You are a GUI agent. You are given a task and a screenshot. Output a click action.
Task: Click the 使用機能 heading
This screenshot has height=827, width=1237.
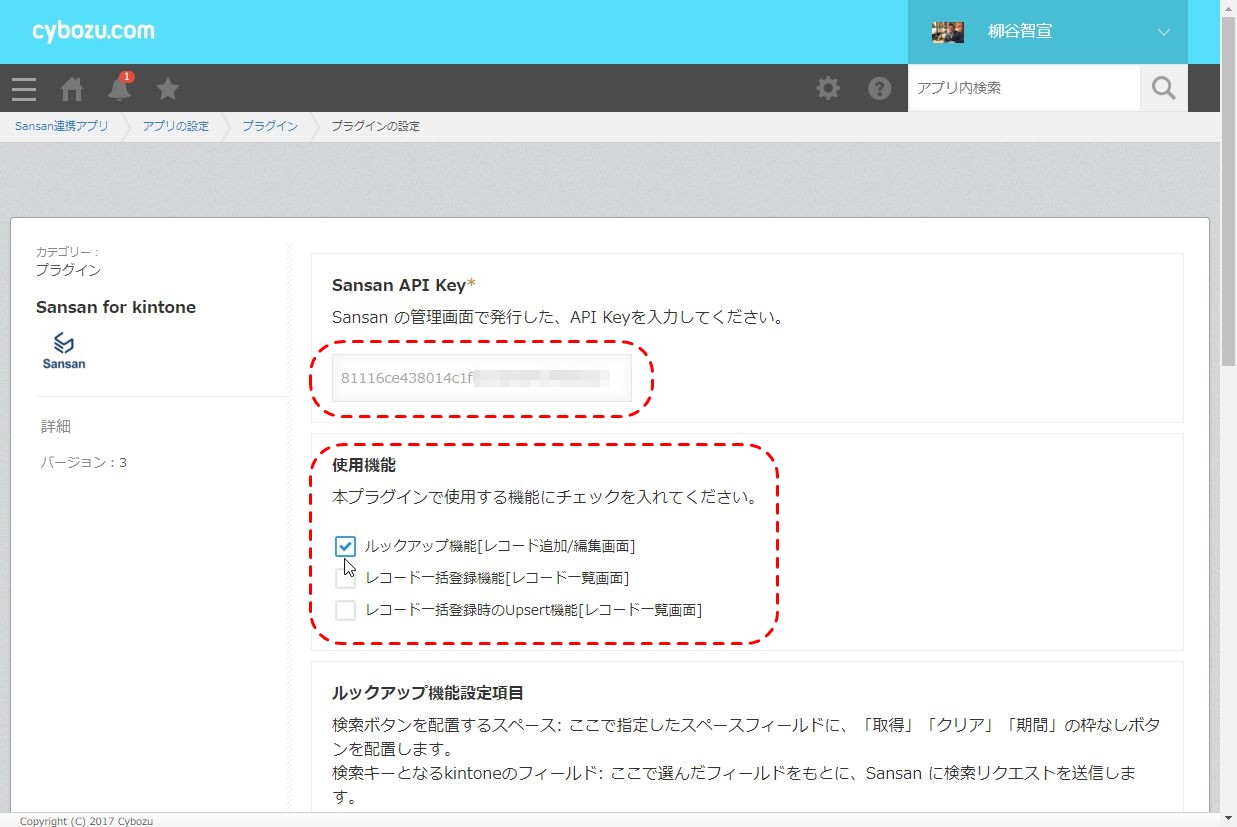[x=364, y=465]
